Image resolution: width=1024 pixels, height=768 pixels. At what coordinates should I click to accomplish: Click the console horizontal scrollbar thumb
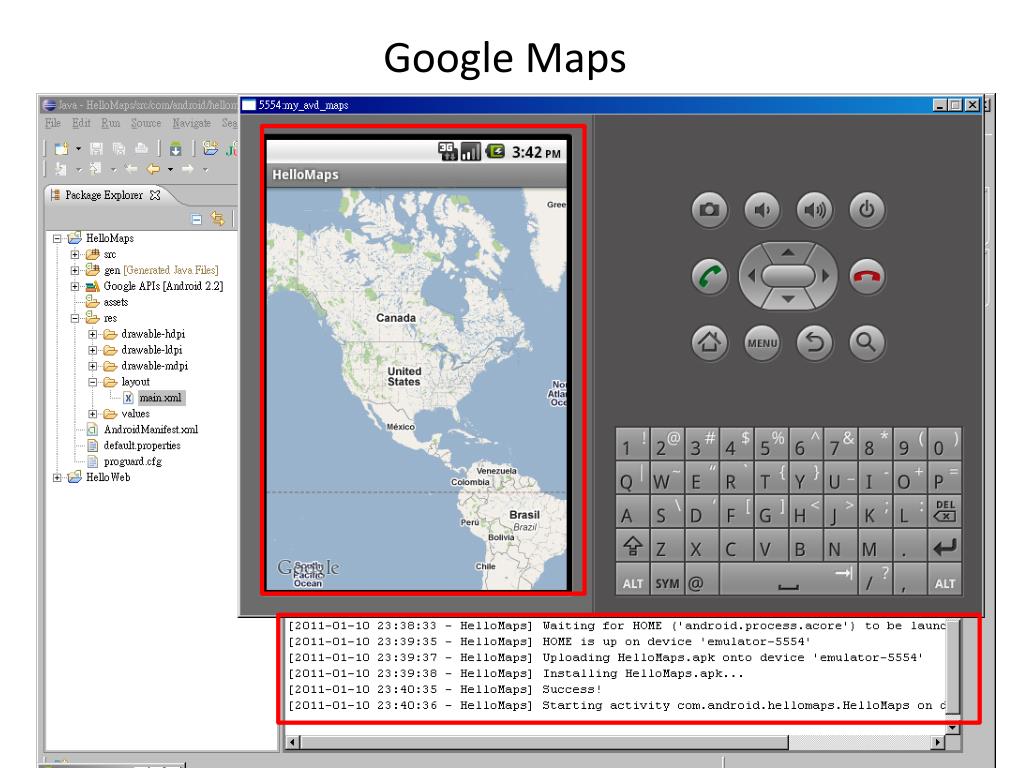point(545,742)
